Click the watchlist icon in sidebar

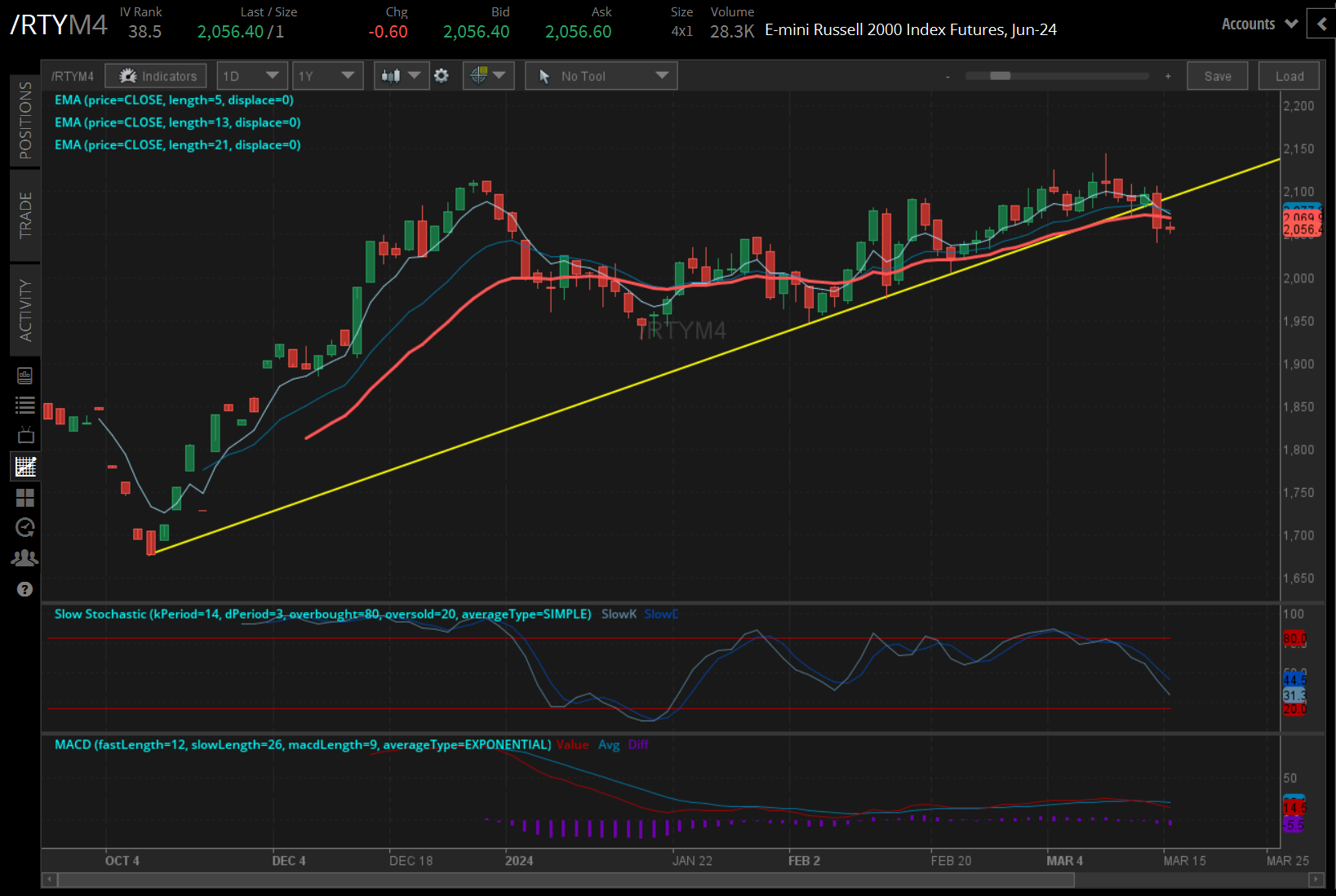[24, 404]
